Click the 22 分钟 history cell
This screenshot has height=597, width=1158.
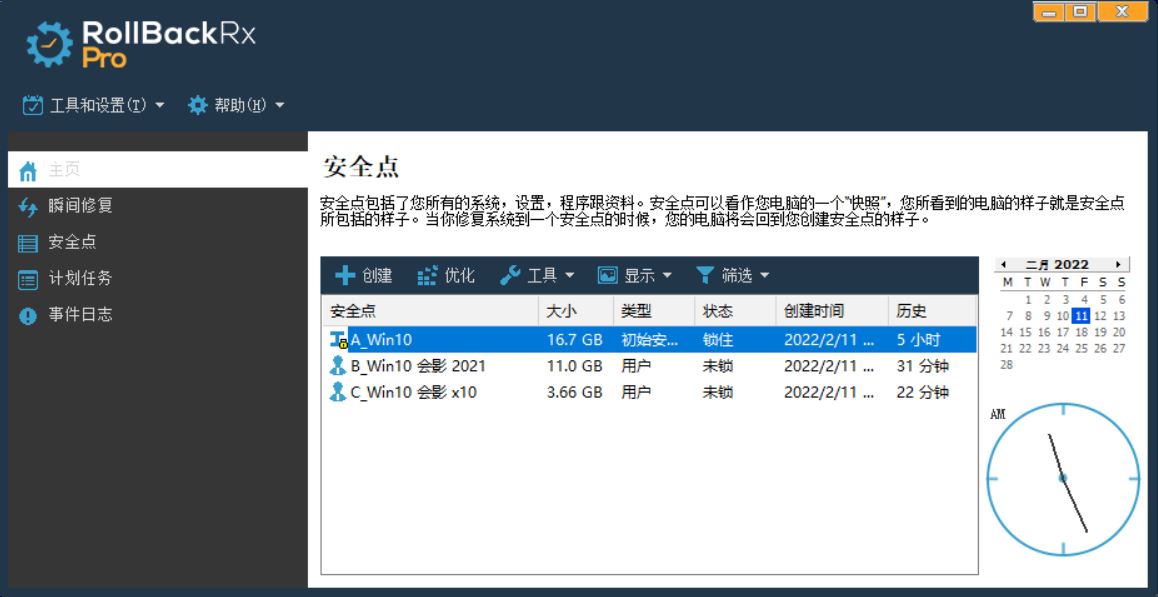(x=922, y=392)
